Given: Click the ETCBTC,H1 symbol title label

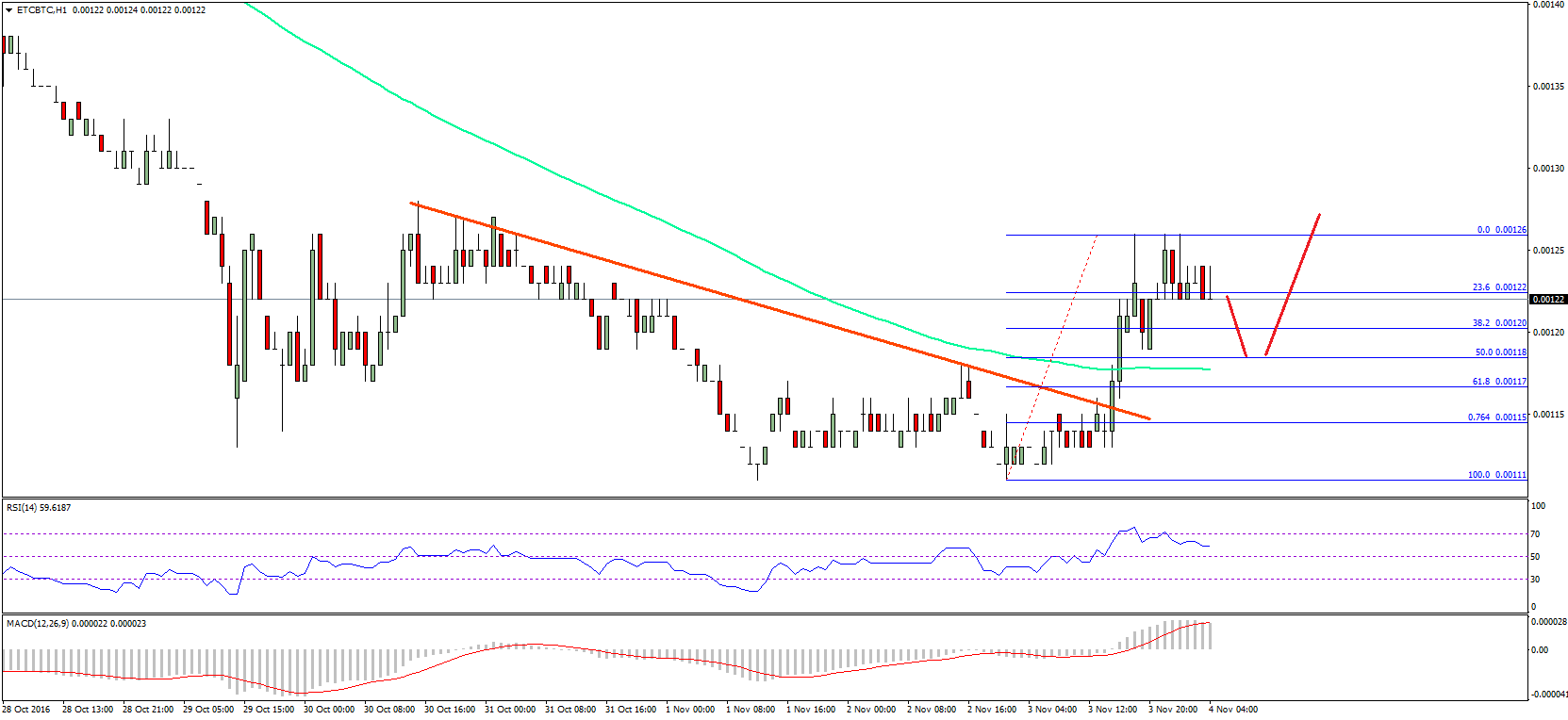Looking at the screenshot, I should click(42, 9).
